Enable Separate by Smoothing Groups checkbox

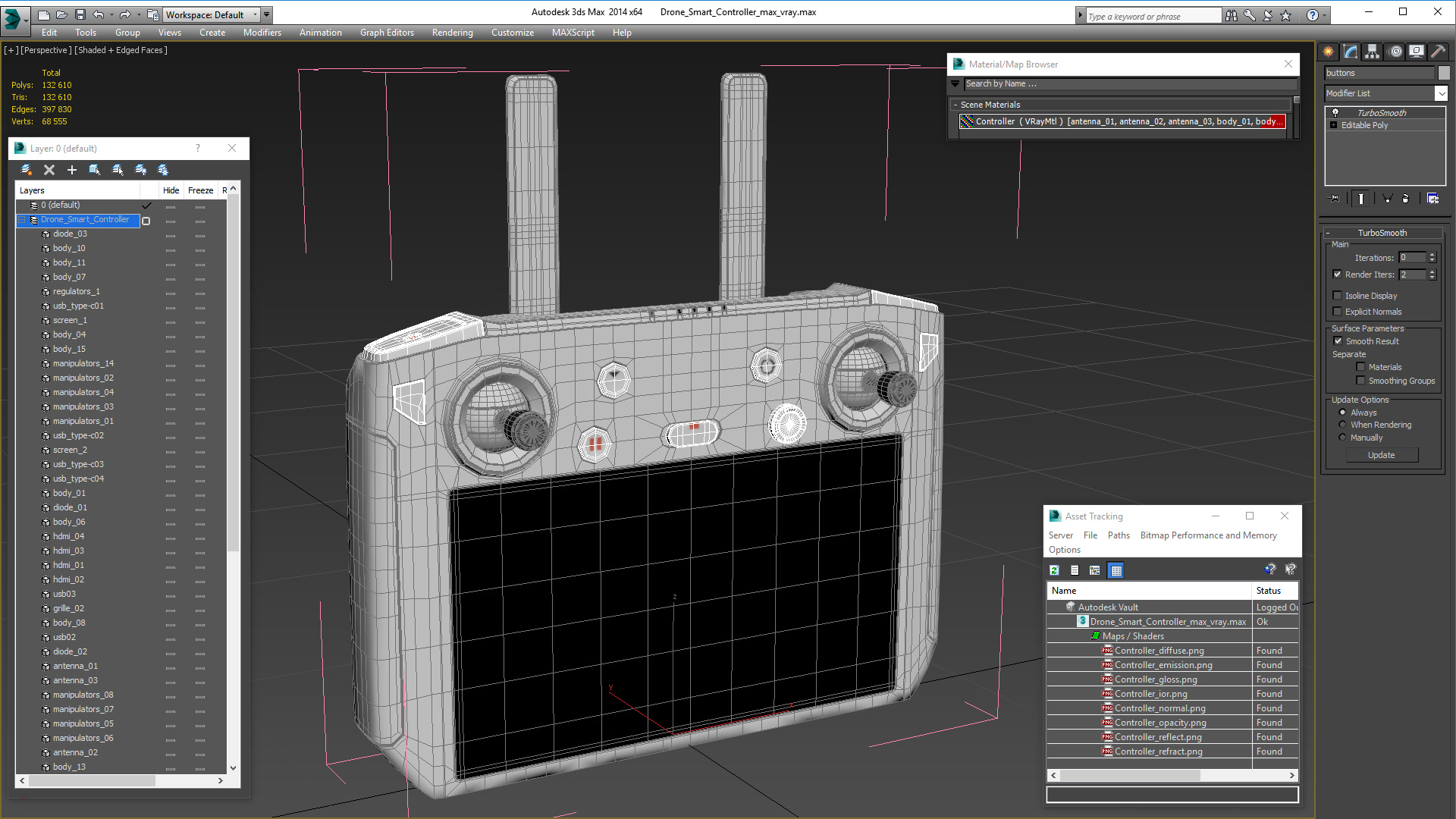tap(1360, 381)
